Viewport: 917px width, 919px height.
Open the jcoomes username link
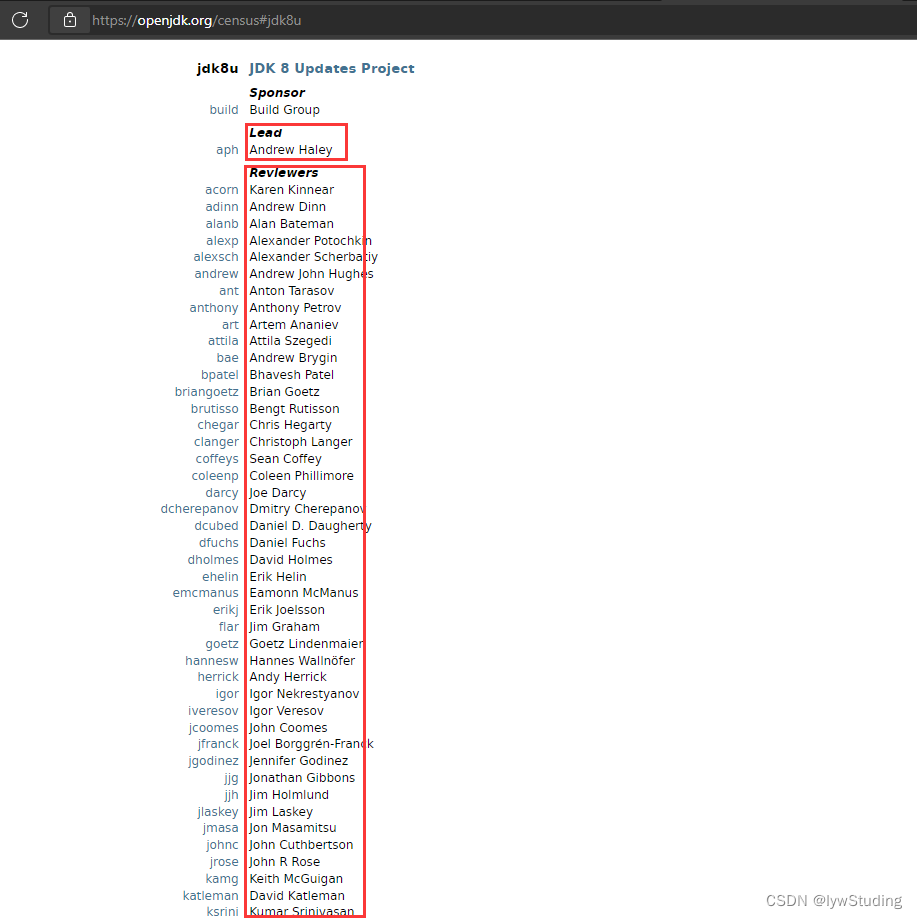pyautogui.click(x=213, y=728)
